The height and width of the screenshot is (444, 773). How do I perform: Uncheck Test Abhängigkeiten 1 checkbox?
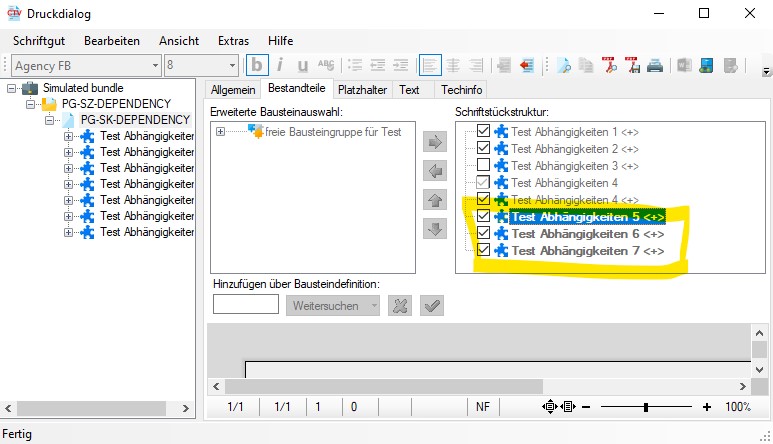coord(483,131)
